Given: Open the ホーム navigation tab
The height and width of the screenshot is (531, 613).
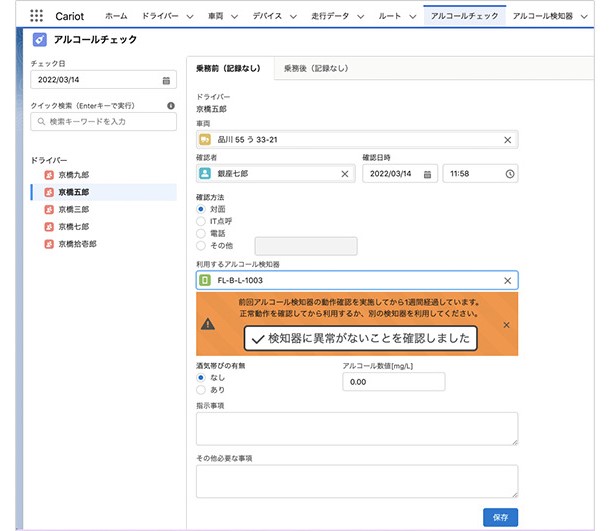Looking at the screenshot, I should [116, 17].
